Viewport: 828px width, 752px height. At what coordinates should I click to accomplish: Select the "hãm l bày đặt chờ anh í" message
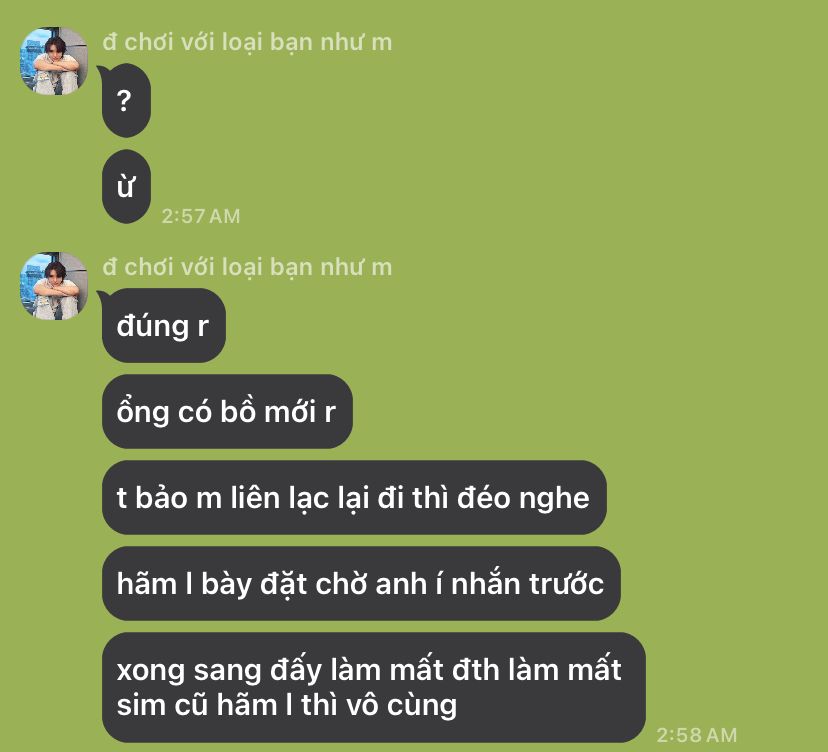361,584
